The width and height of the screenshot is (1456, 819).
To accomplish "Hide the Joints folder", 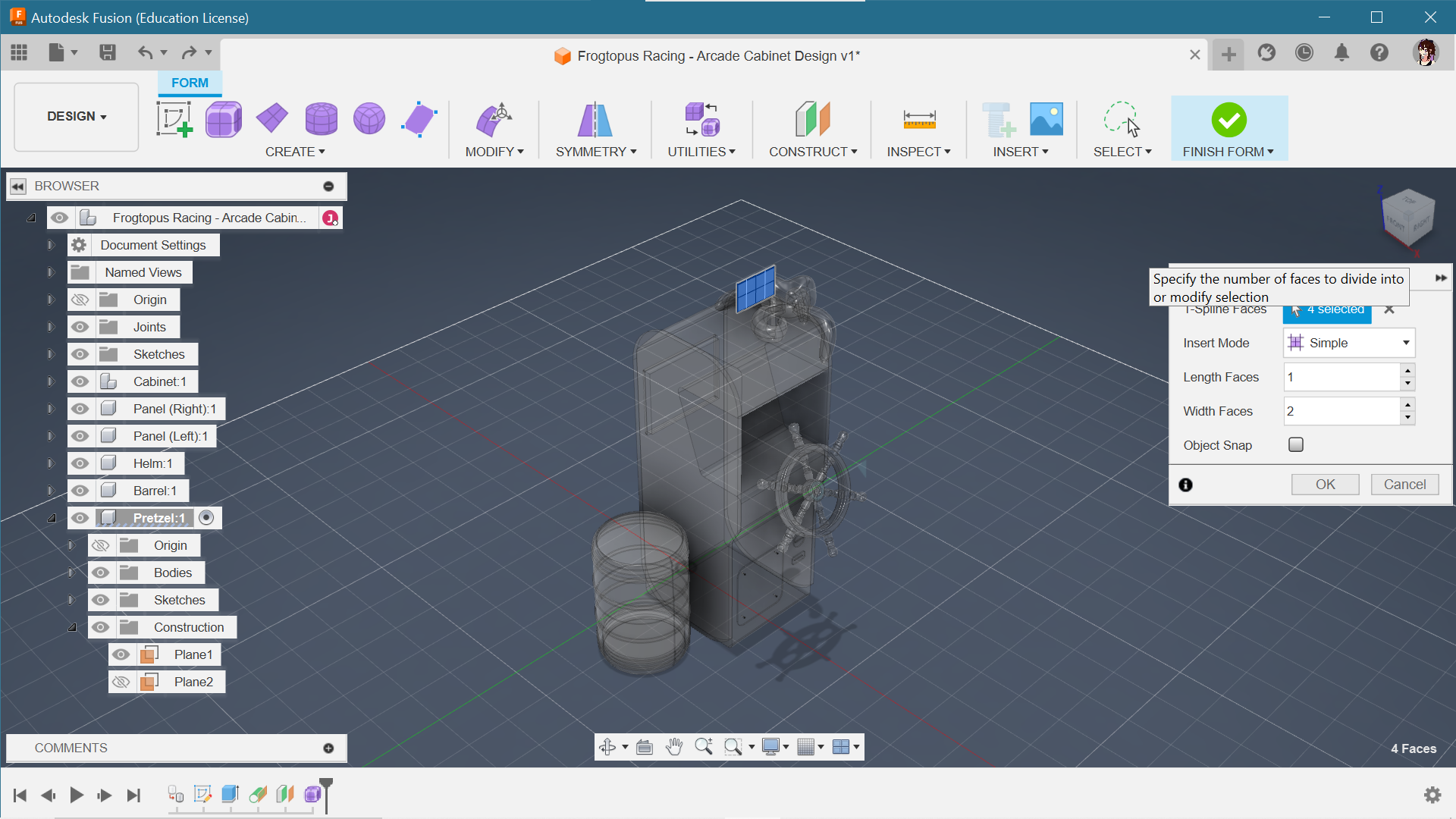I will [x=80, y=327].
